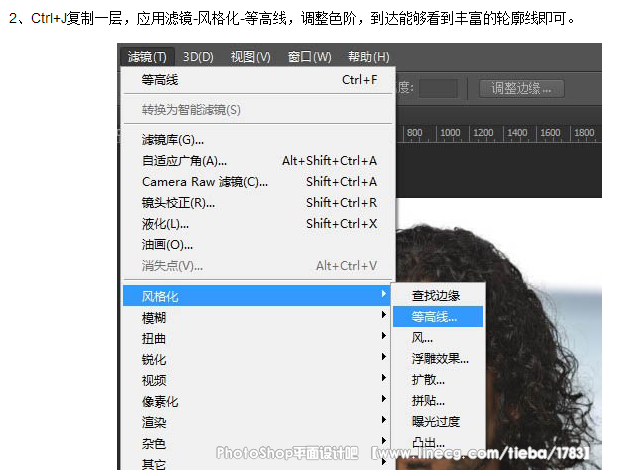Expand the 扭曲 distort submenu

pos(257,338)
